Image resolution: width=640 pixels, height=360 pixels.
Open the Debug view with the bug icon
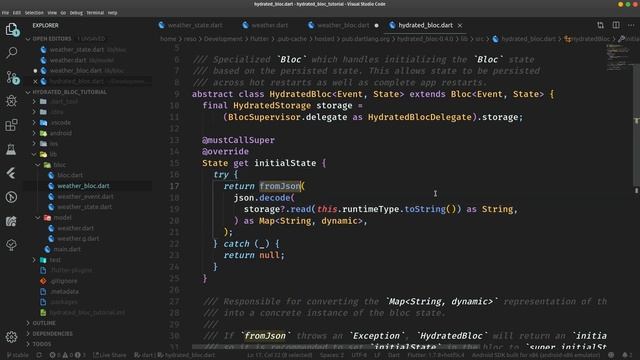tap(11, 101)
